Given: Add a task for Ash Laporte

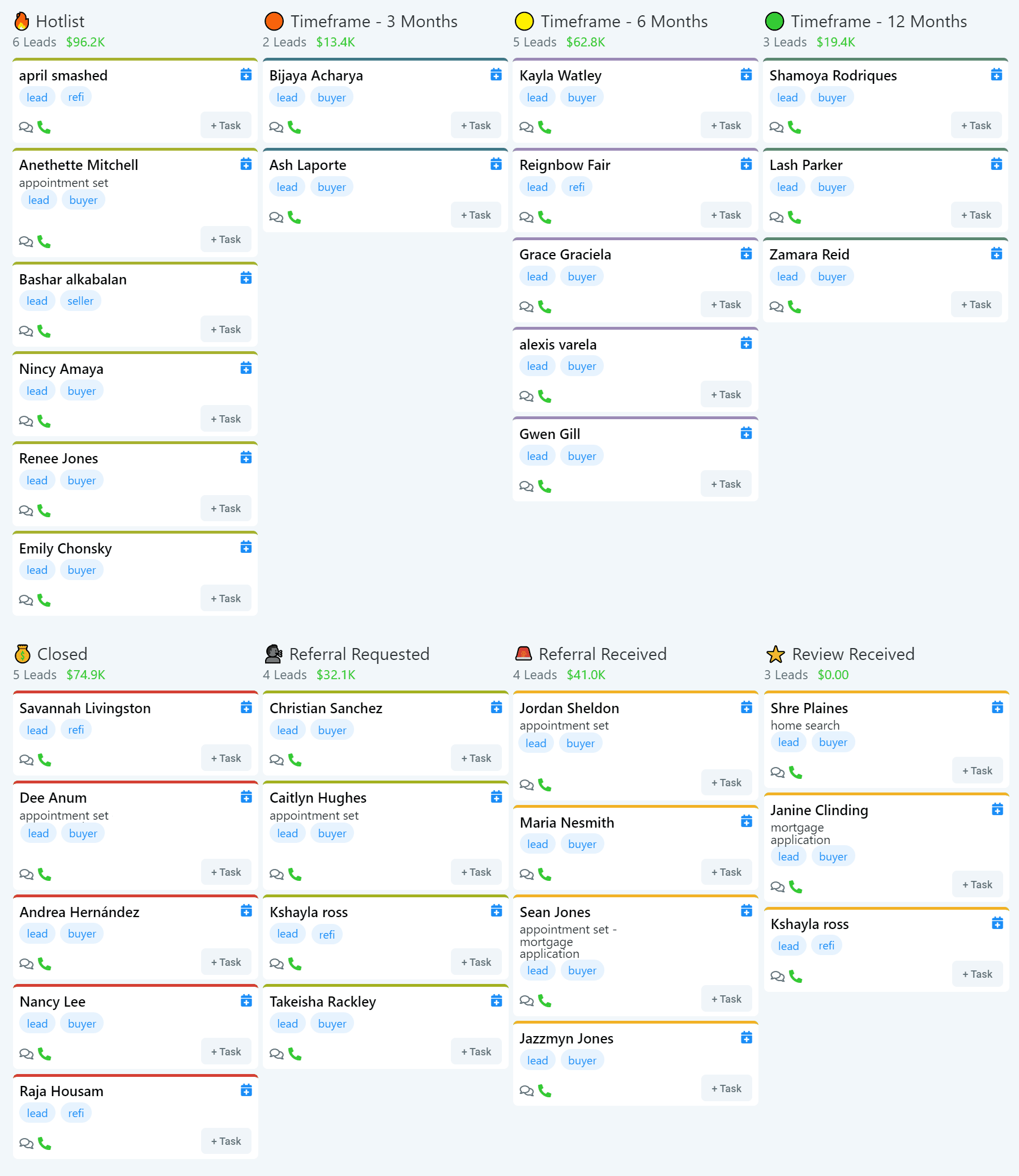Looking at the screenshot, I should tap(476, 215).
